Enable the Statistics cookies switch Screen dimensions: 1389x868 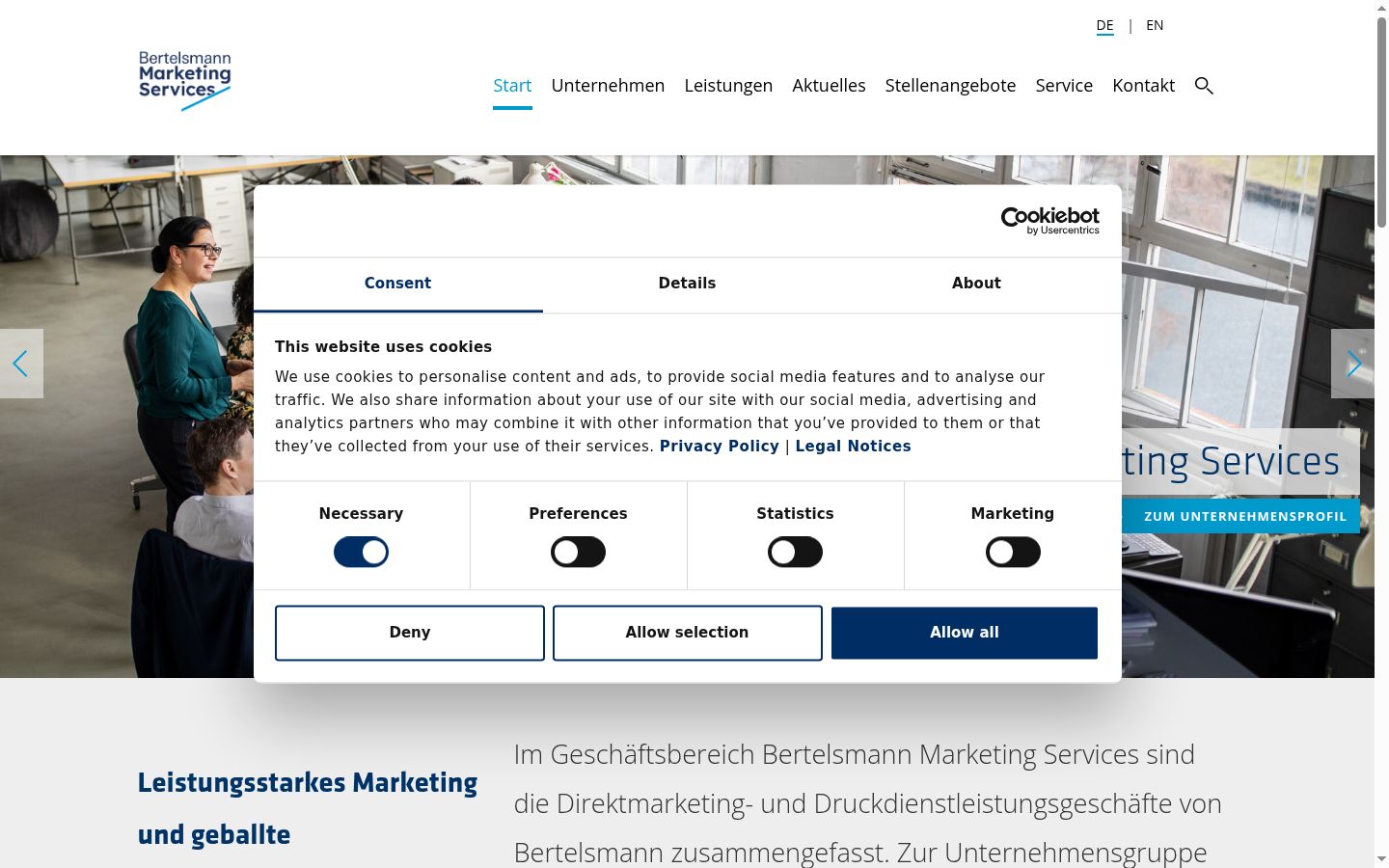795,553
